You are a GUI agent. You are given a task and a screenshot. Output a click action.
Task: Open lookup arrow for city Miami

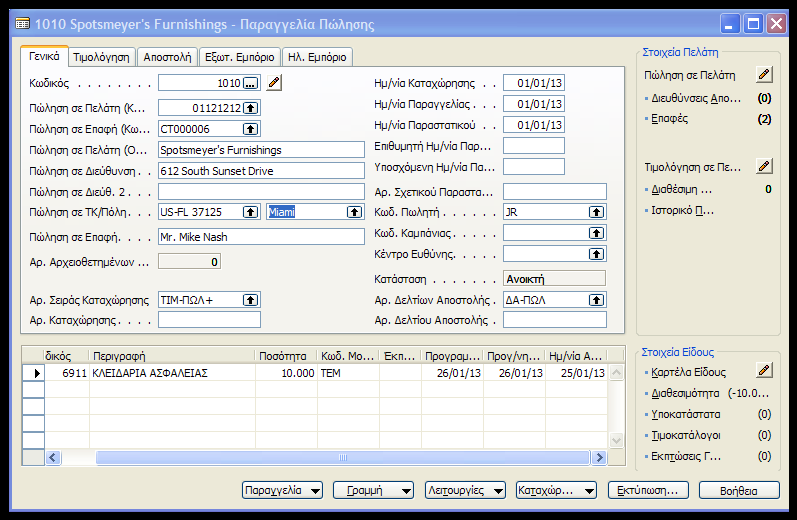[354, 212]
